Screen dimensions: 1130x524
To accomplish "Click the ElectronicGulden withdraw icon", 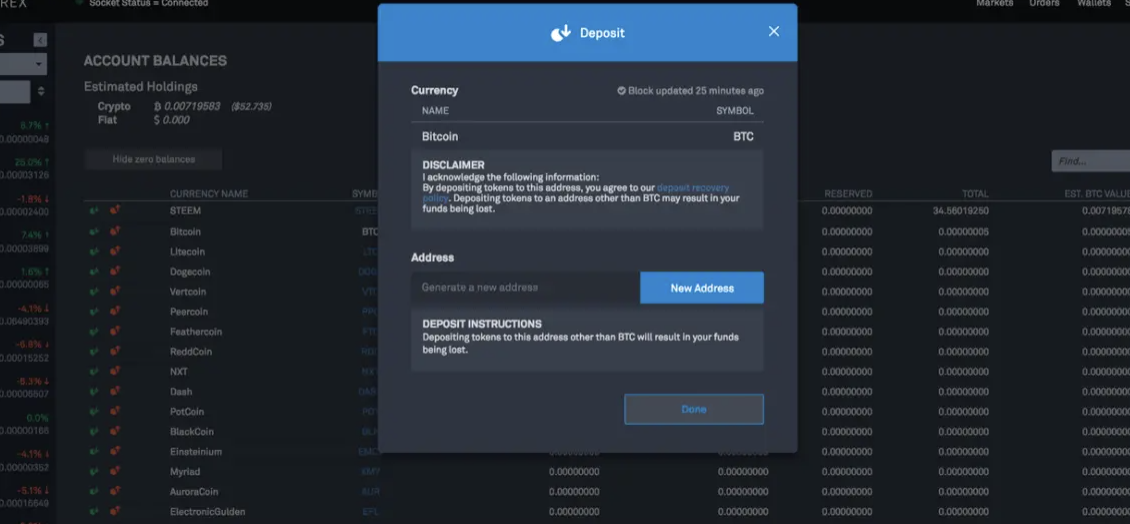I will pyautogui.click(x=114, y=512).
